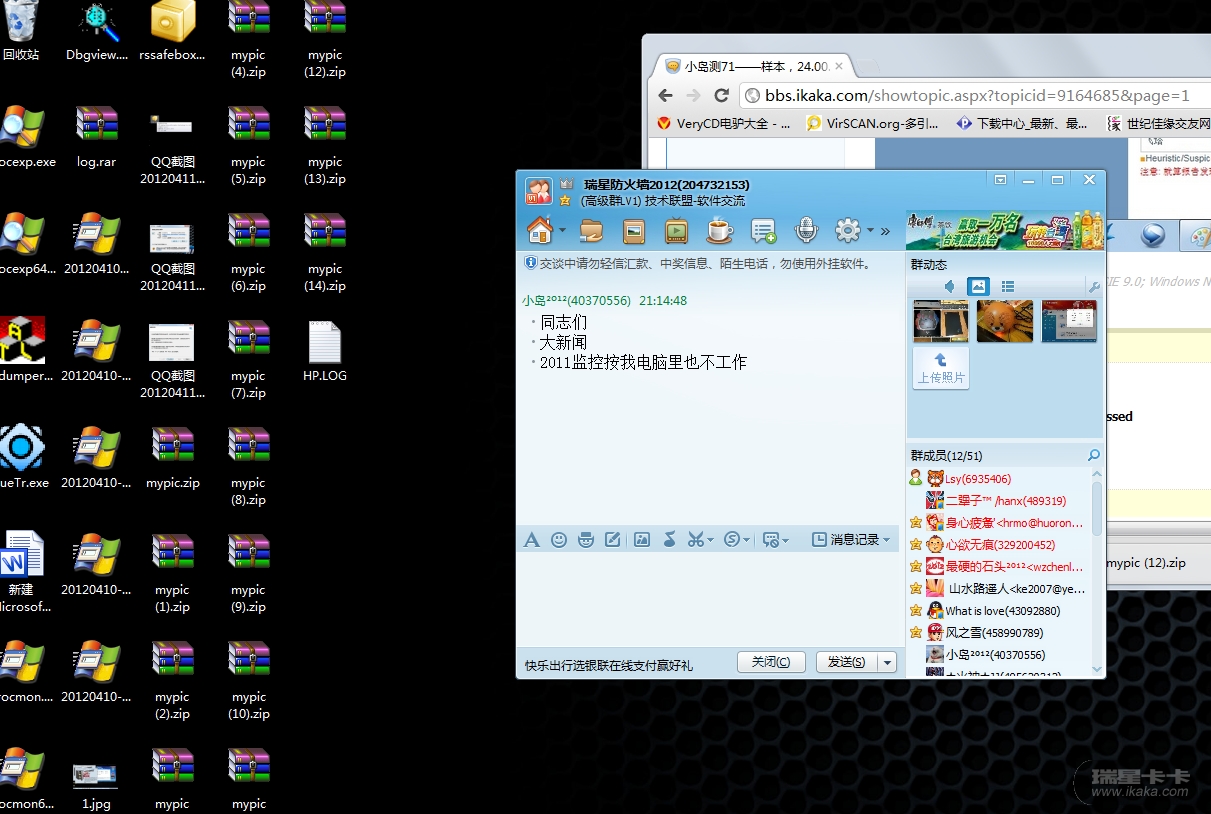Click the member list scrollbar
The width and height of the screenshot is (1211, 814).
(x=1097, y=508)
